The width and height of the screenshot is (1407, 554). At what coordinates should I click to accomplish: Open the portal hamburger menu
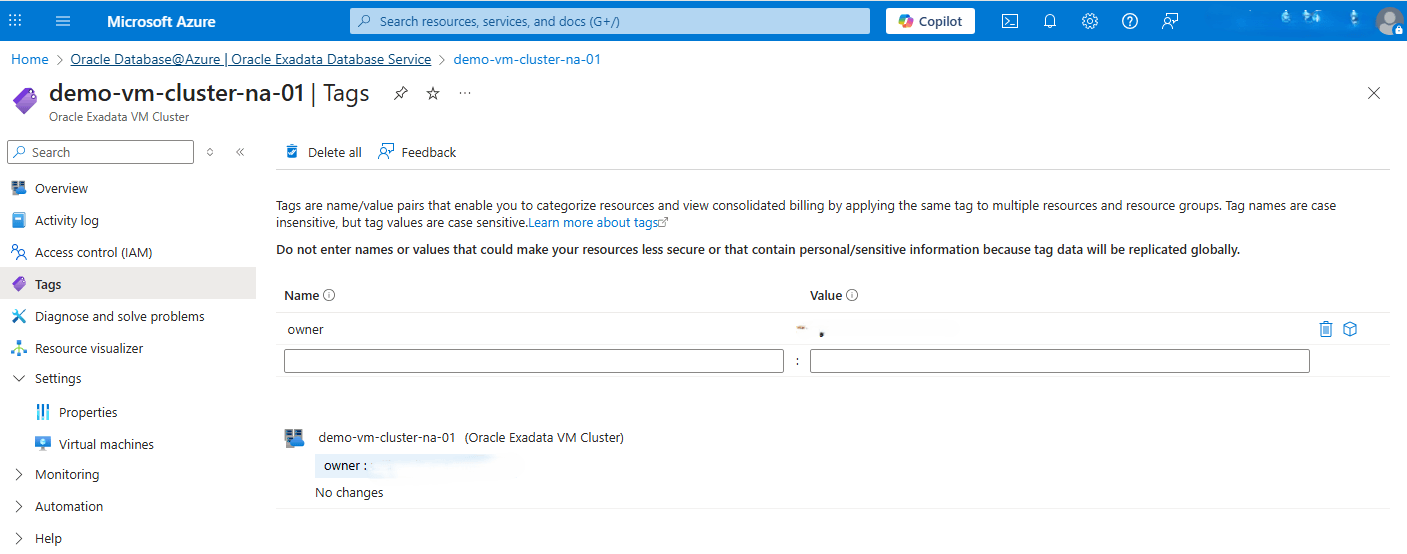pyautogui.click(x=63, y=21)
